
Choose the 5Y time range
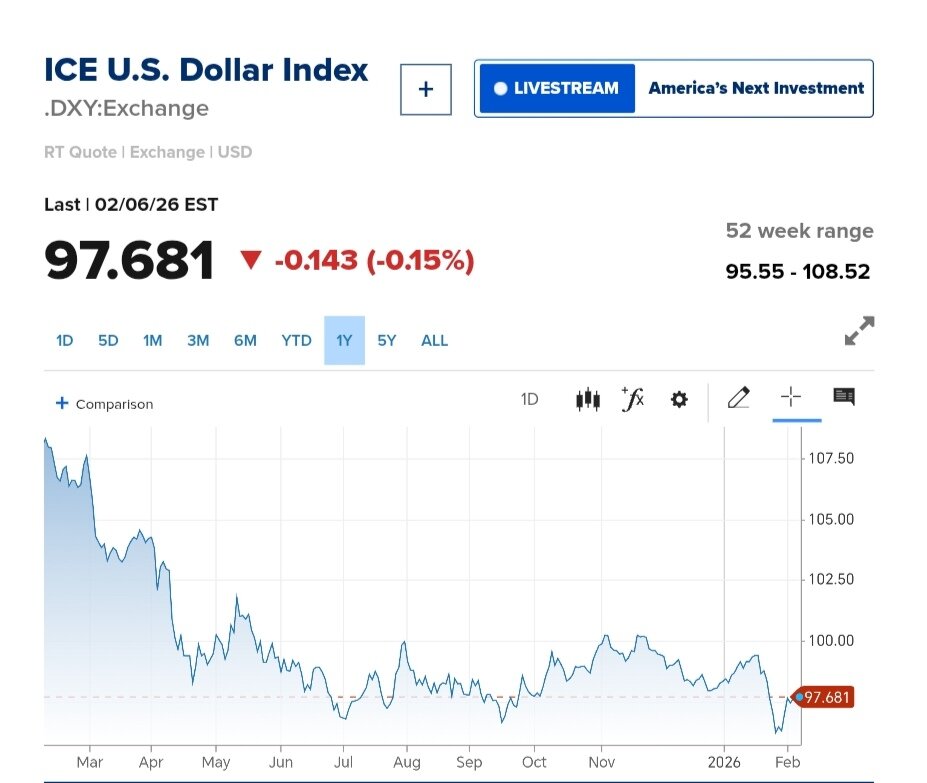(387, 341)
